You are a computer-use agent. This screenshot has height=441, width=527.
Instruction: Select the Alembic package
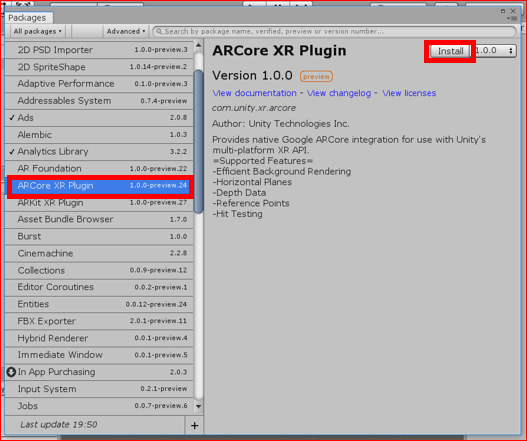[99, 135]
